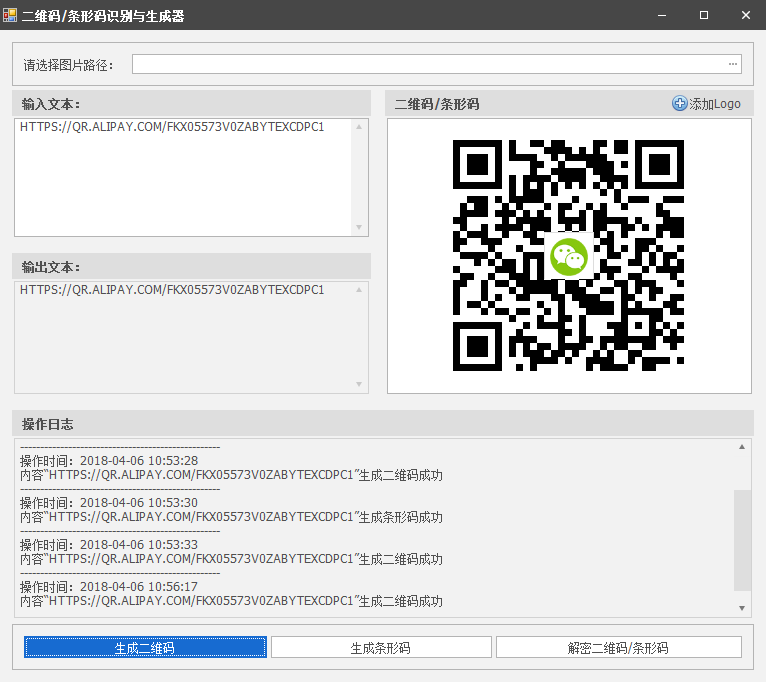The height and width of the screenshot is (682, 766).
Task: Click the operation log scrollbar up arrow
Action: [742, 447]
